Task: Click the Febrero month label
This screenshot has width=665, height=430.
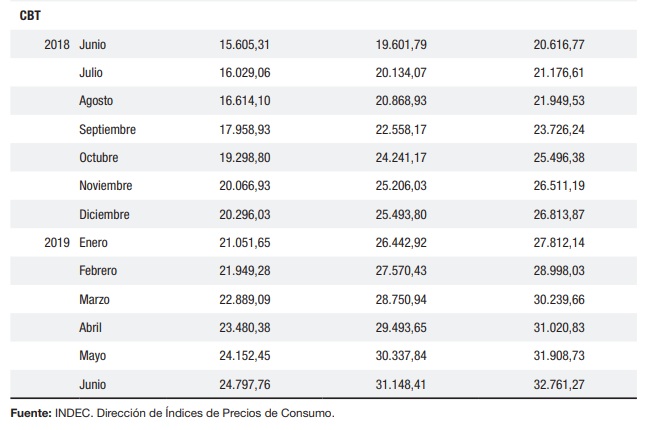Action: coord(98,271)
